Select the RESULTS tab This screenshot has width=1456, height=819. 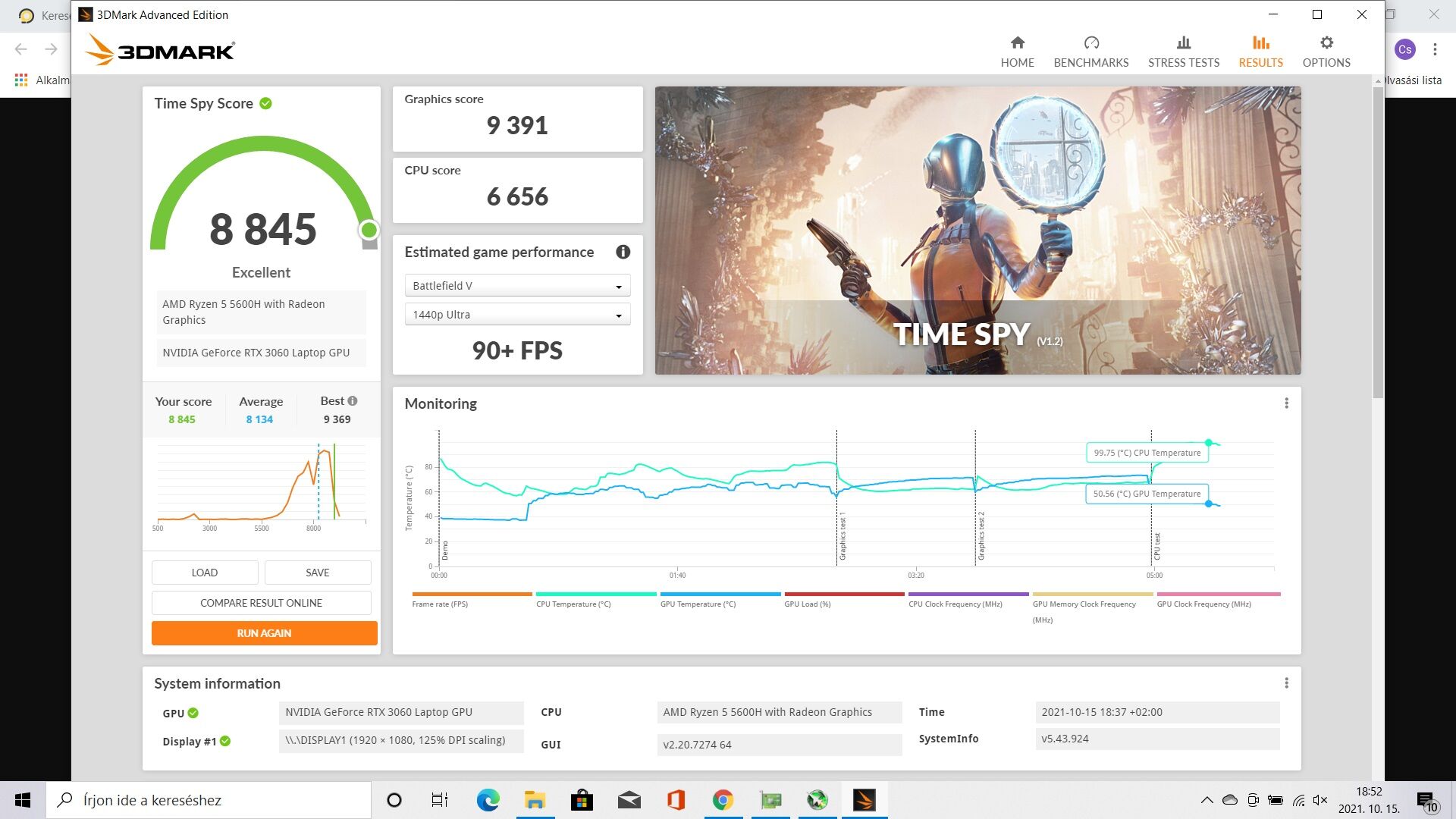click(x=1260, y=52)
